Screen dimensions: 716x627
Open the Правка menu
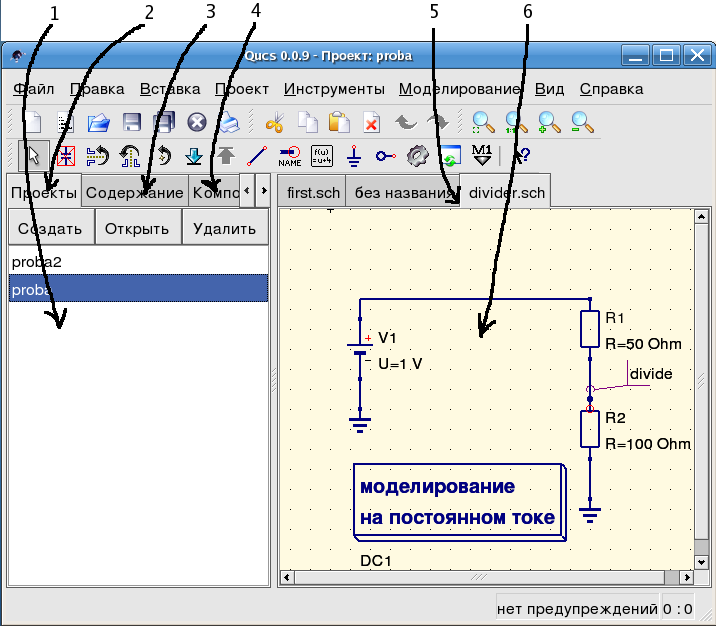[x=97, y=89]
